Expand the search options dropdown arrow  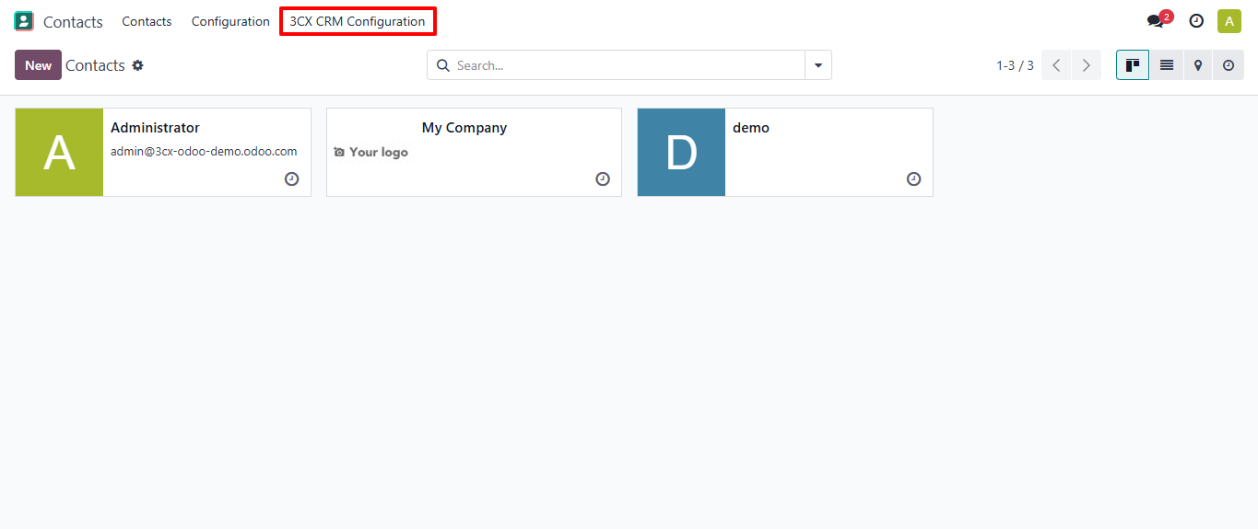[818, 65]
